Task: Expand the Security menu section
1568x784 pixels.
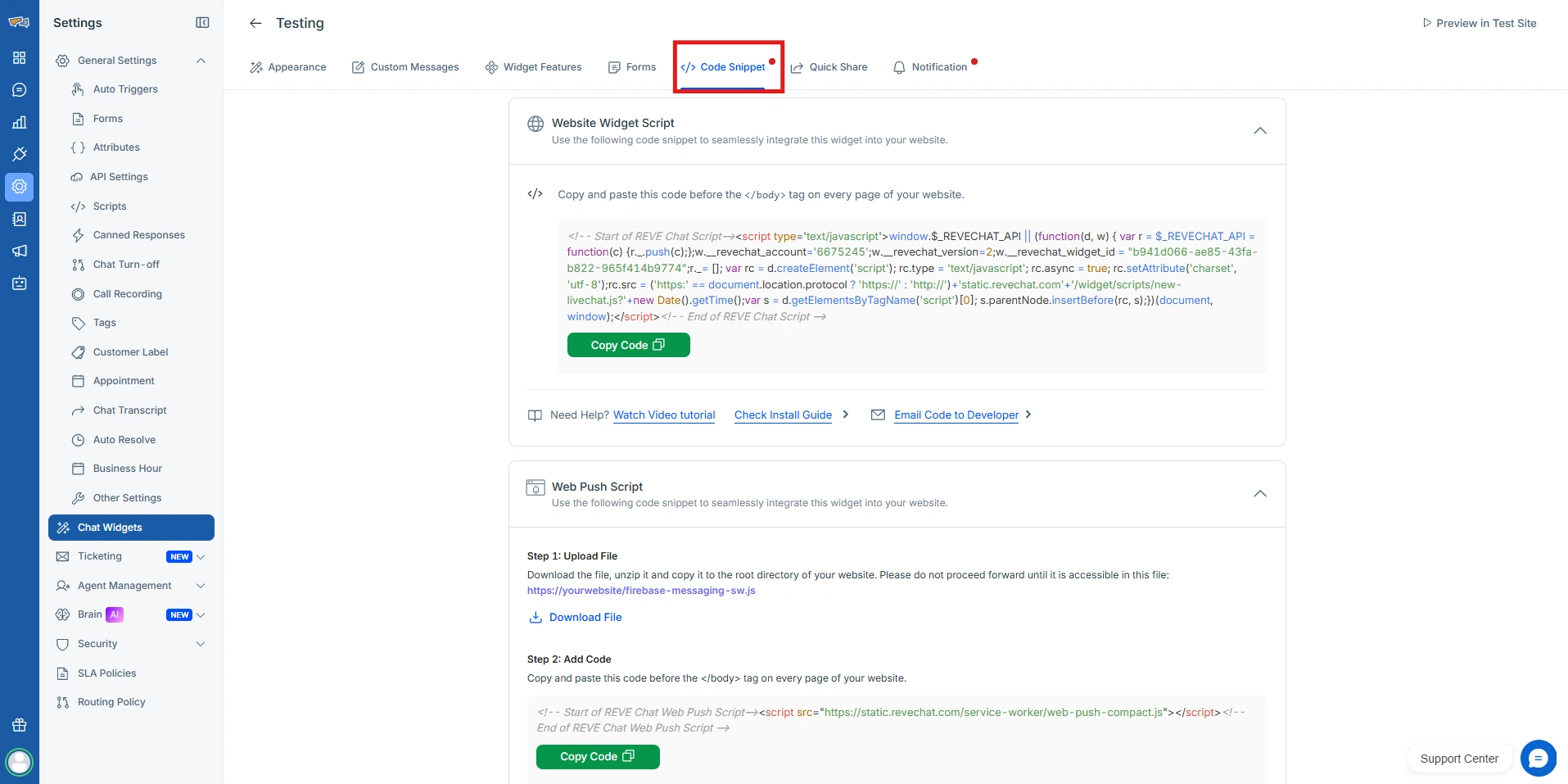Action: point(201,644)
